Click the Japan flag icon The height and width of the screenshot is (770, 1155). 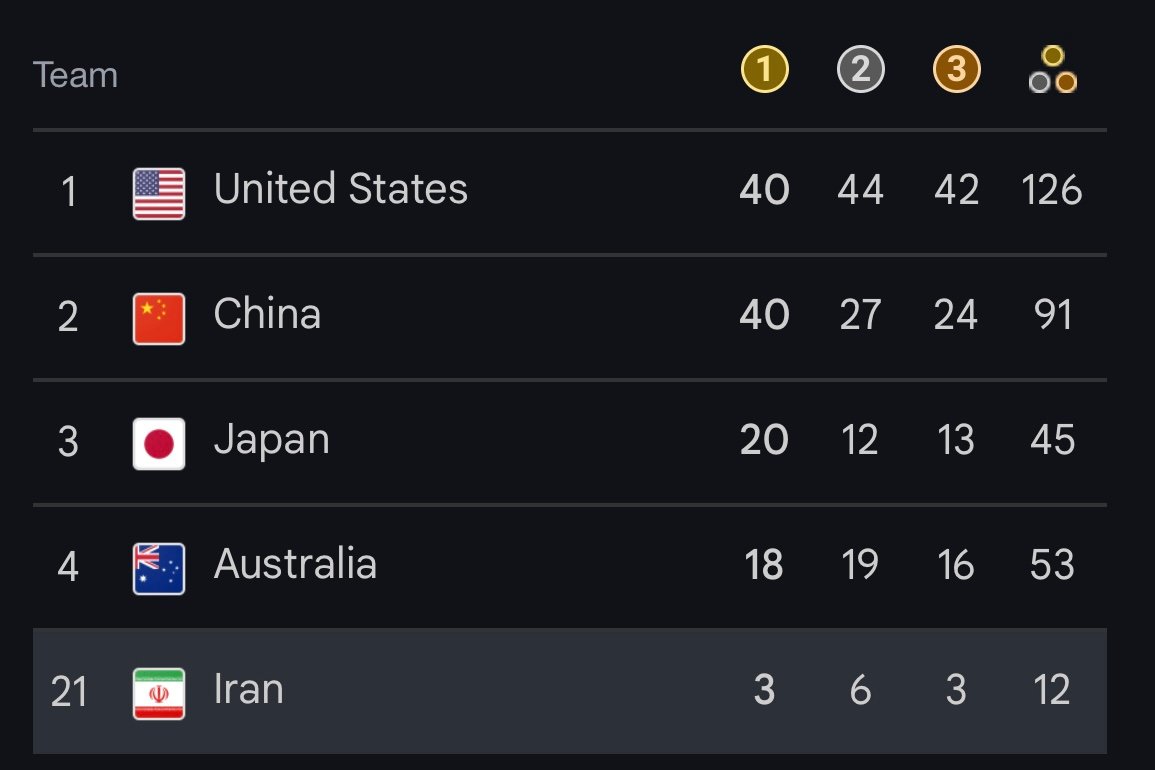point(158,444)
